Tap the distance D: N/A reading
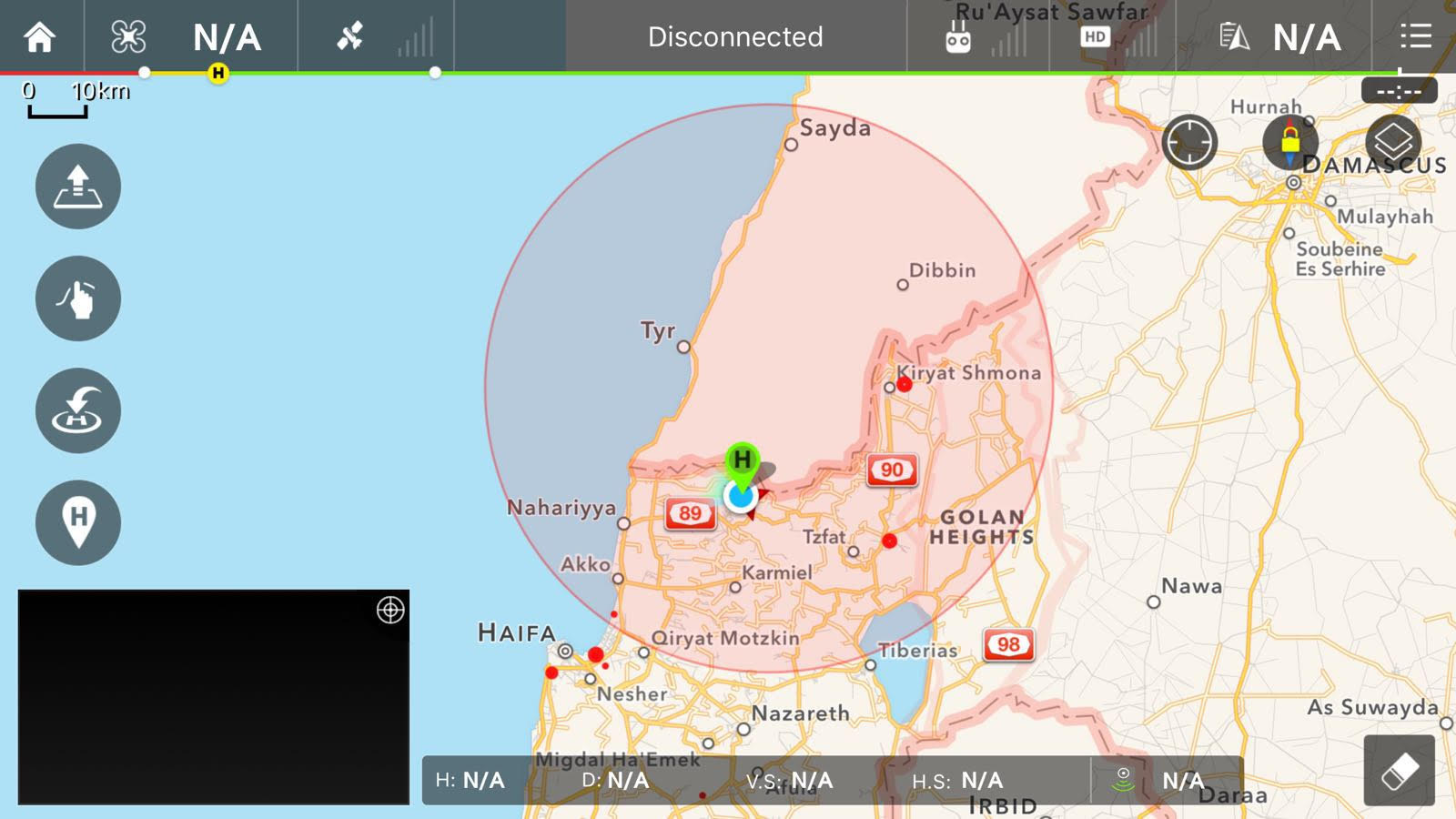The image size is (1456, 819). coord(615,780)
